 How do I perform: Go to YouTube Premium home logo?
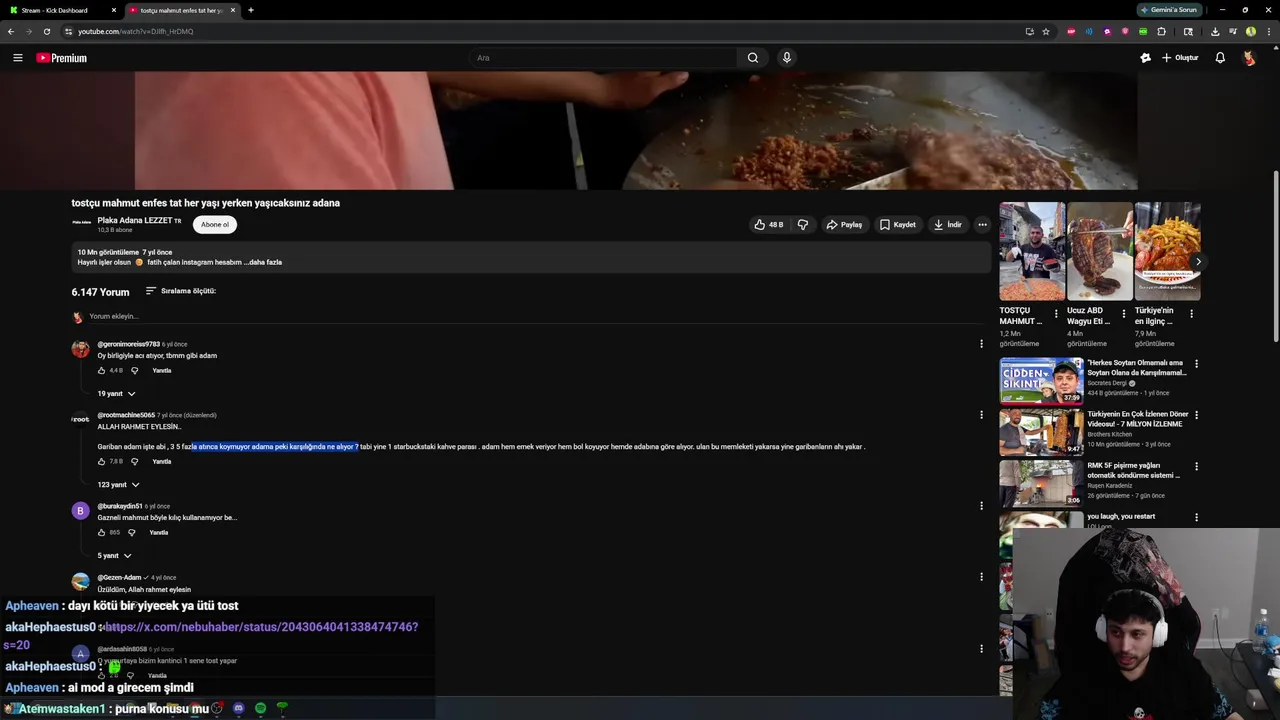click(62, 58)
